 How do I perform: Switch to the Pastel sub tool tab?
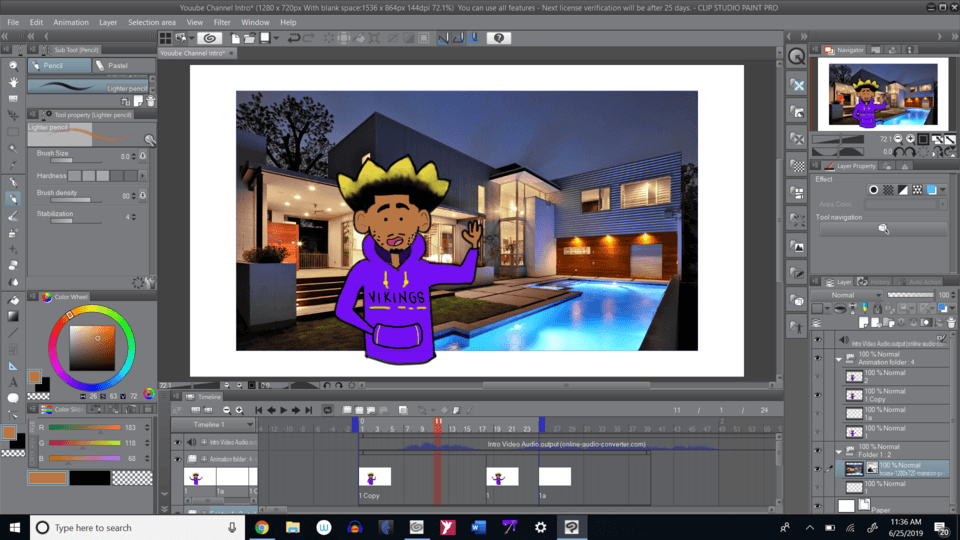coord(118,65)
